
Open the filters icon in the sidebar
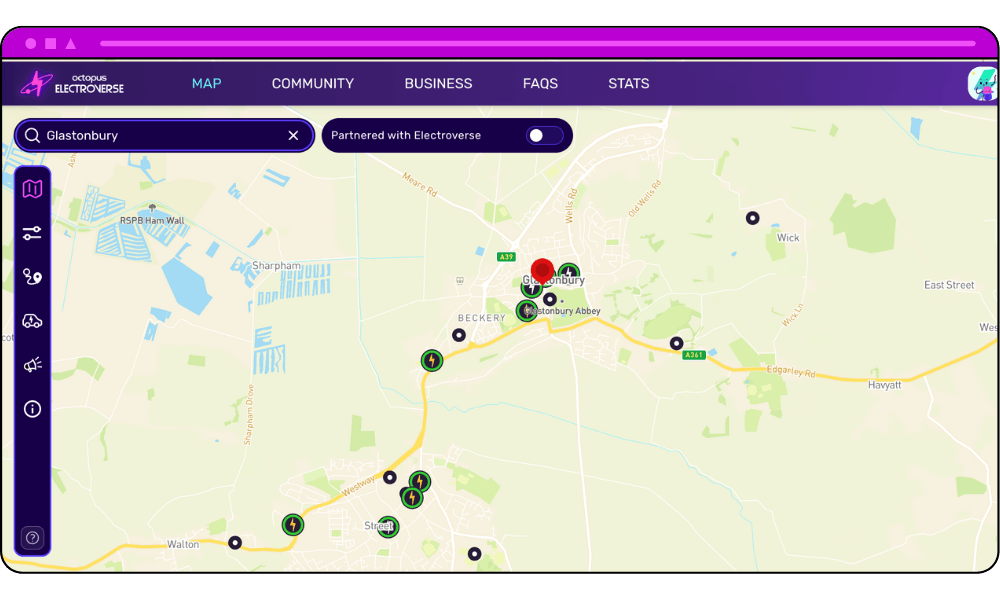[x=33, y=232]
